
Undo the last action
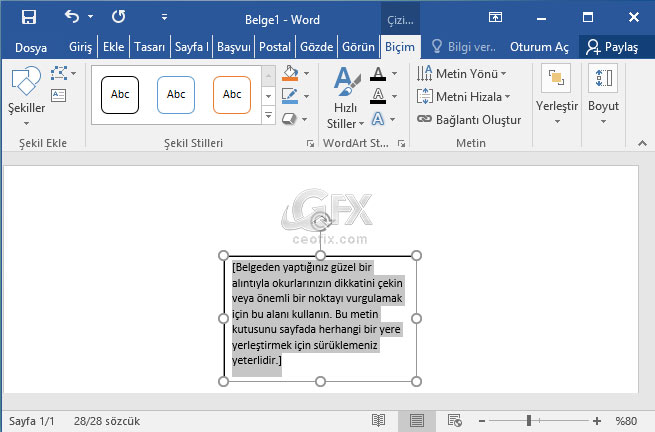[72, 17]
